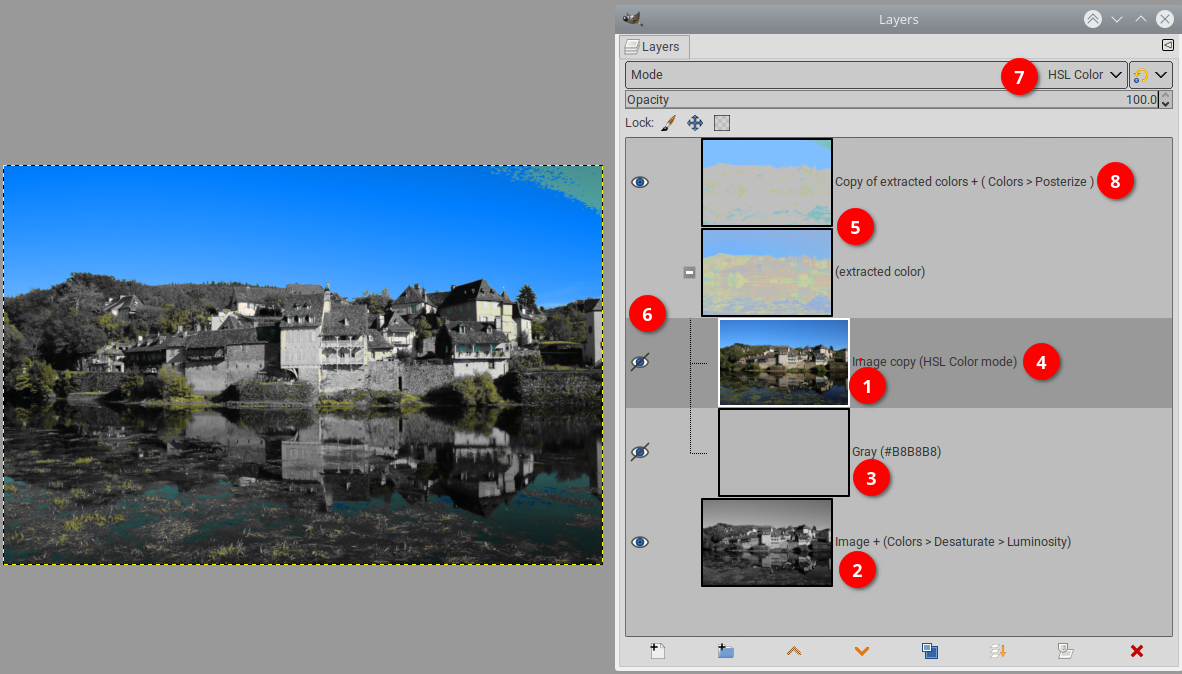Lock alpha channel checkerboard icon
Image resolution: width=1182 pixels, height=674 pixels.
coord(722,123)
